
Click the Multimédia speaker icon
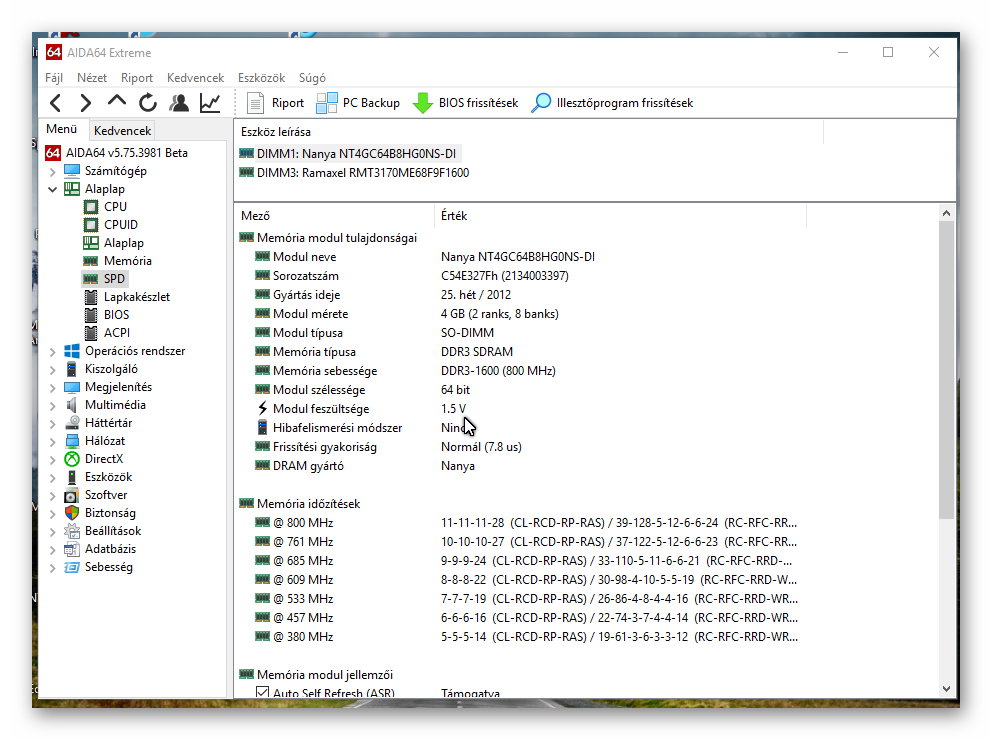72,405
